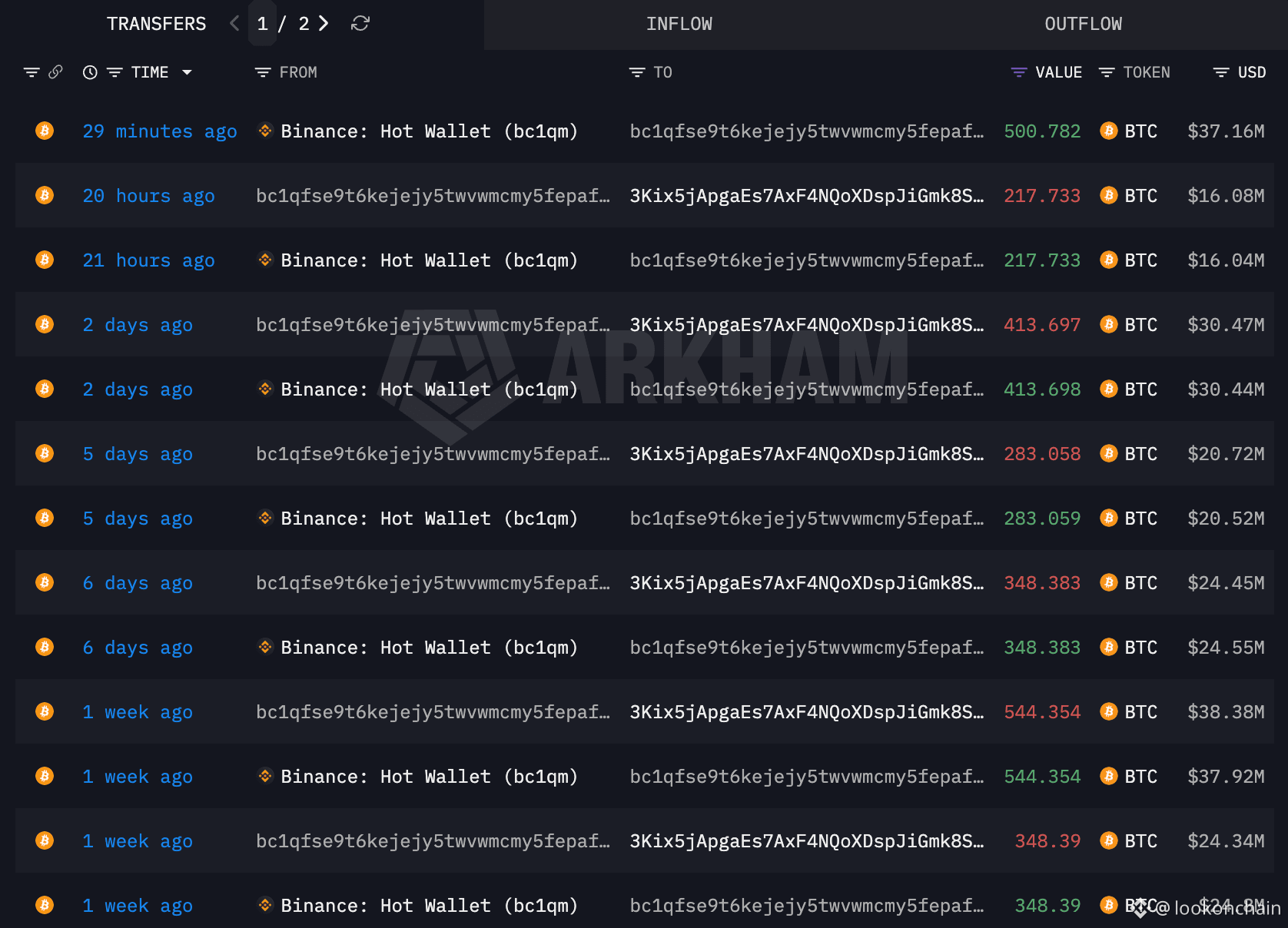Click Bitcoin chain icon in 20 hours row
The height and width of the screenshot is (928, 1288).
coord(45,195)
